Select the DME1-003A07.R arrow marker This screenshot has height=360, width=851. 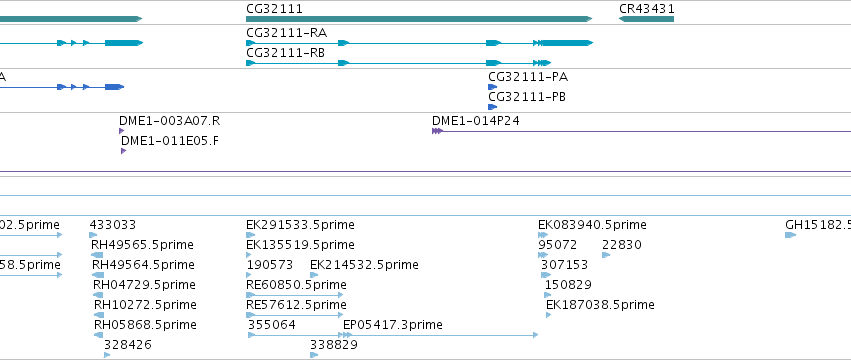point(122,131)
